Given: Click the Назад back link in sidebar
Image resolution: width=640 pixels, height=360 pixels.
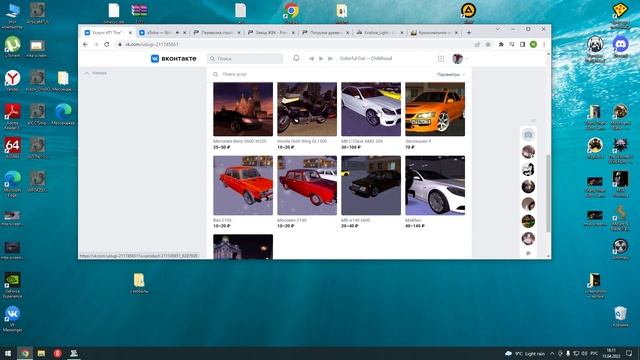Looking at the screenshot, I should point(96,73).
